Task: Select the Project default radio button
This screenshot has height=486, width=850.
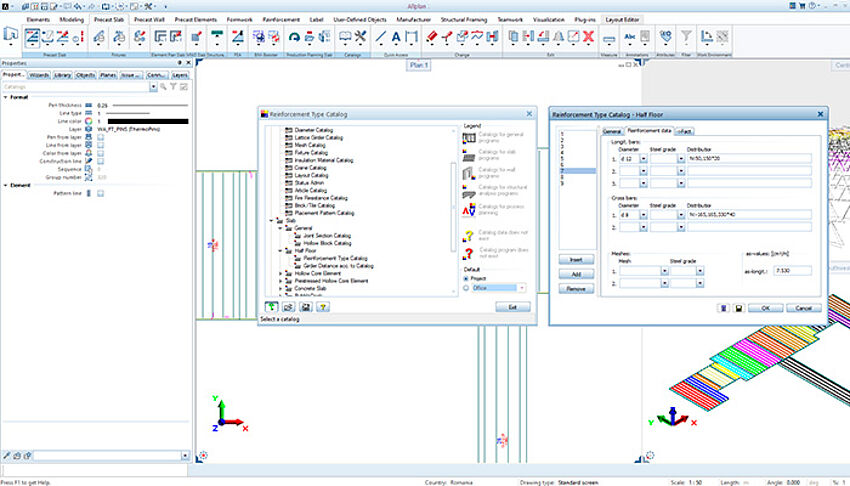Action: [x=466, y=279]
